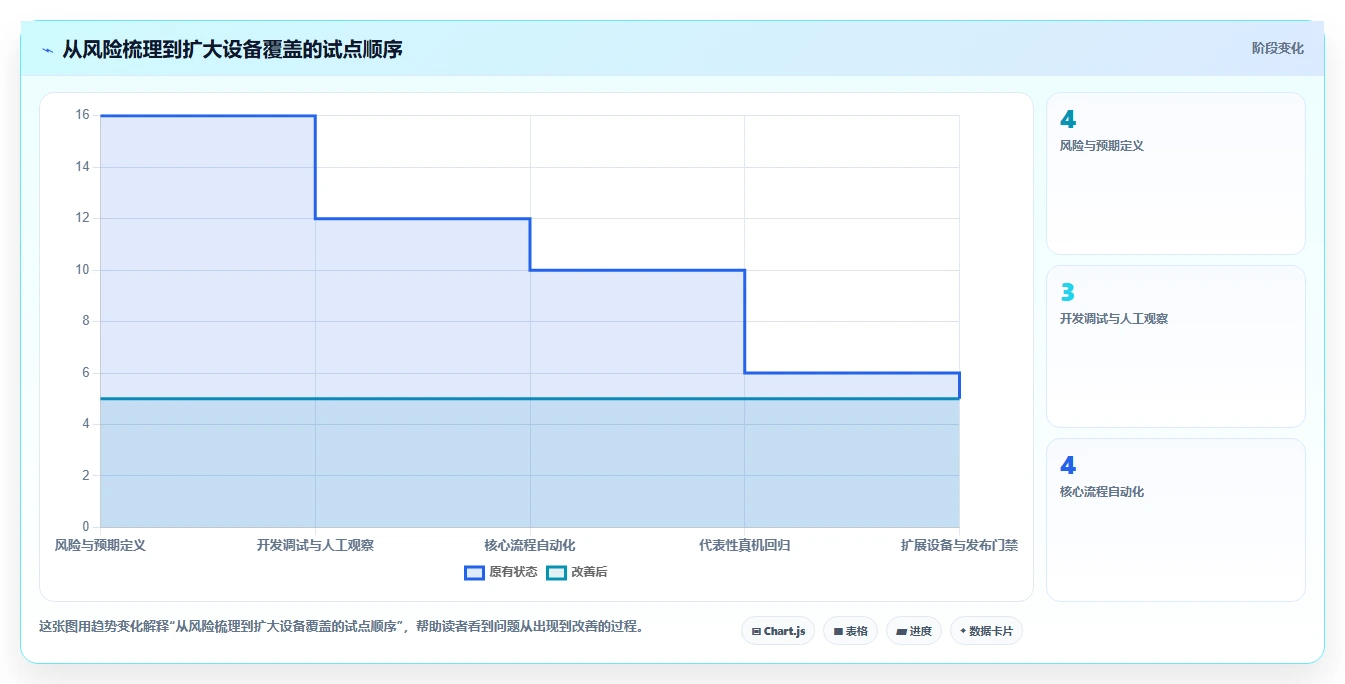Click the chart title 从风险梳理到扩大设备覆盖的试点顺序
Screen dimensions: 1345x684
pos(232,49)
